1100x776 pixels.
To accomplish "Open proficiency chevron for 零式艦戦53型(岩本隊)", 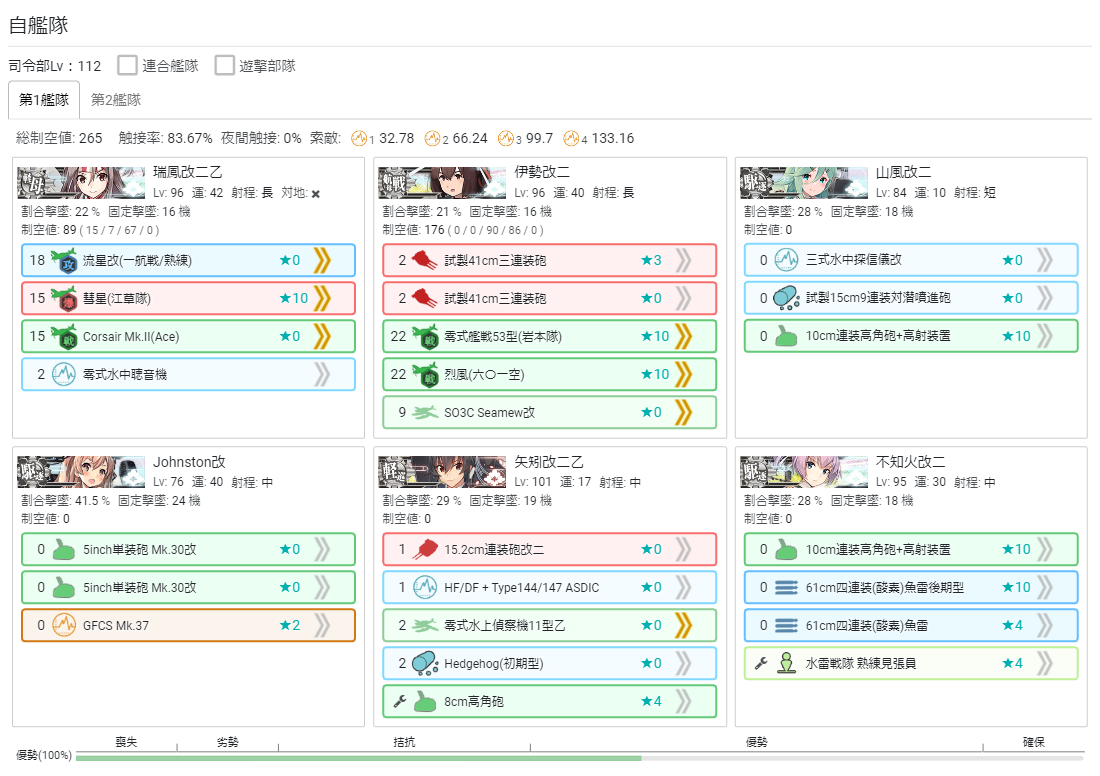I will (683, 336).
